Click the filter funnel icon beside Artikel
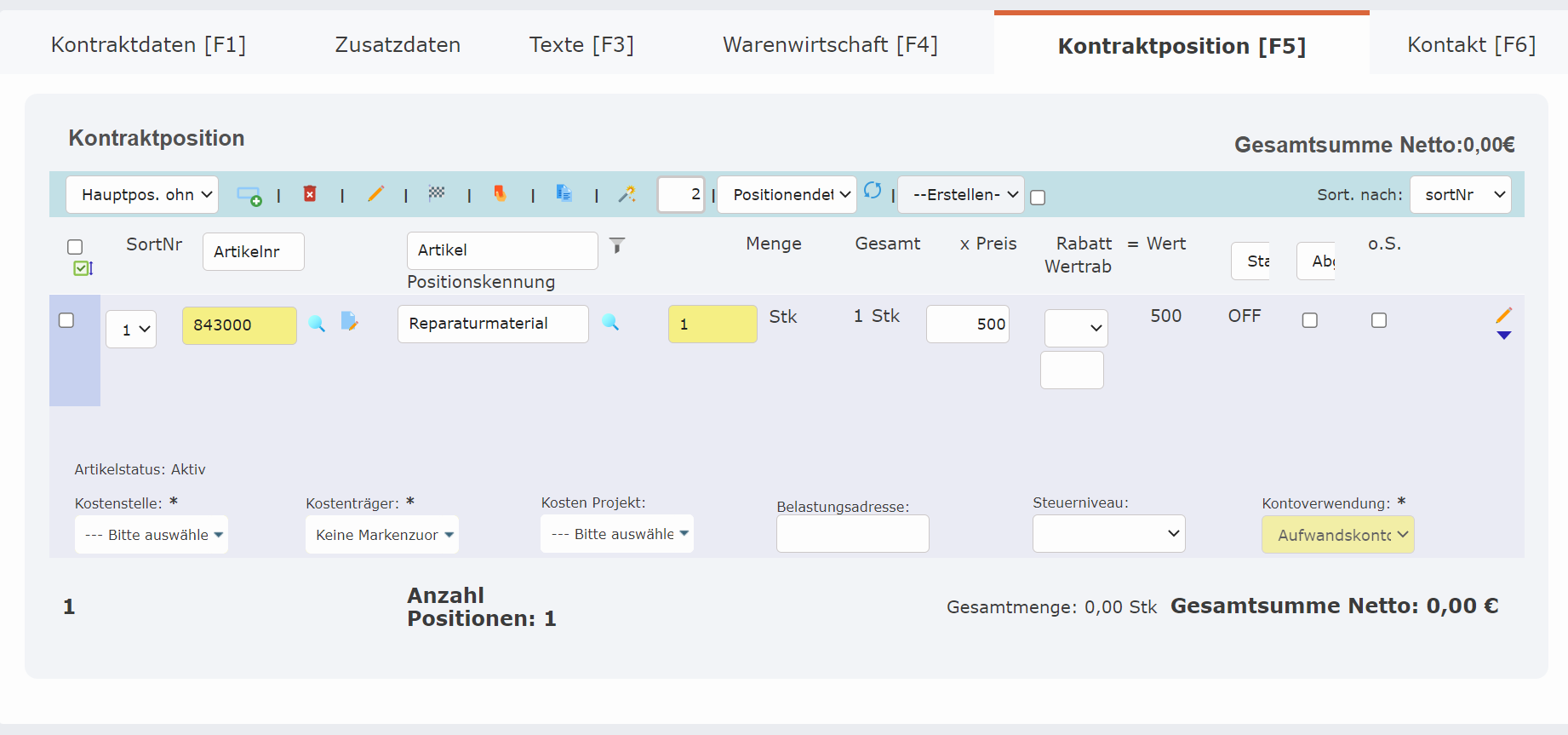This screenshot has width=1568, height=735. coord(617,245)
